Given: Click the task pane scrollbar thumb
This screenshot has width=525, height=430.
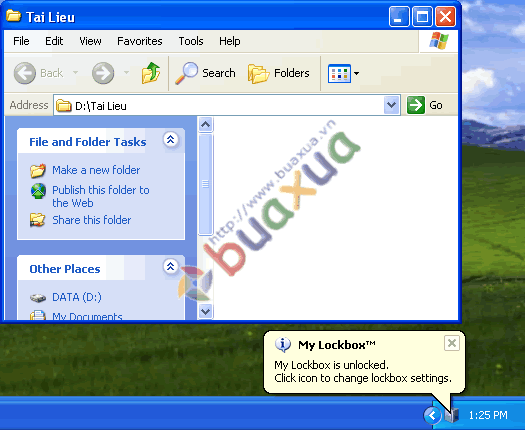Looking at the screenshot, I should 205,184.
